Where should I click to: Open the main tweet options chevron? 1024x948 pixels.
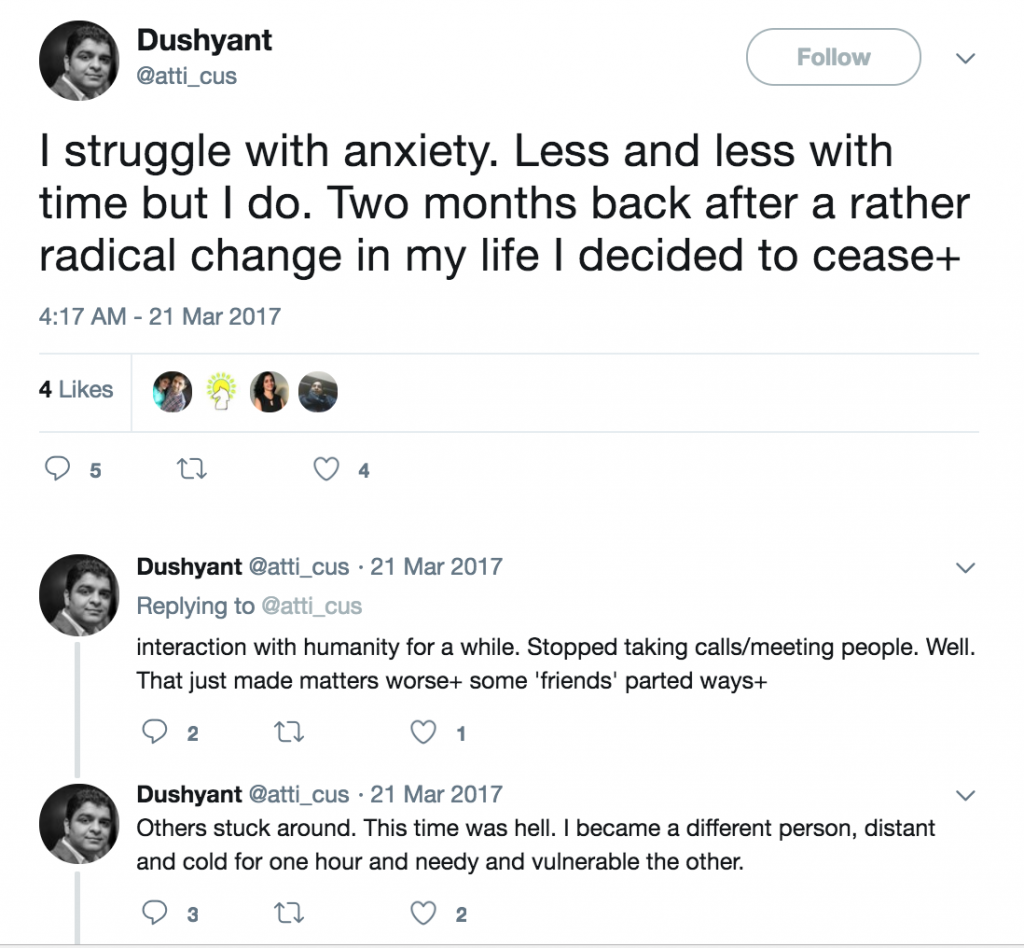(x=965, y=59)
